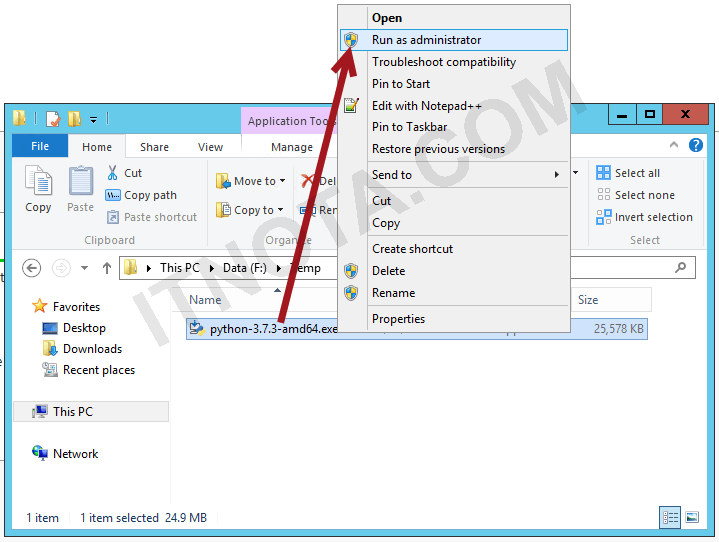The image size is (719, 542).
Task: Click the Properties icon in quick access toolbar
Action: click(53, 119)
